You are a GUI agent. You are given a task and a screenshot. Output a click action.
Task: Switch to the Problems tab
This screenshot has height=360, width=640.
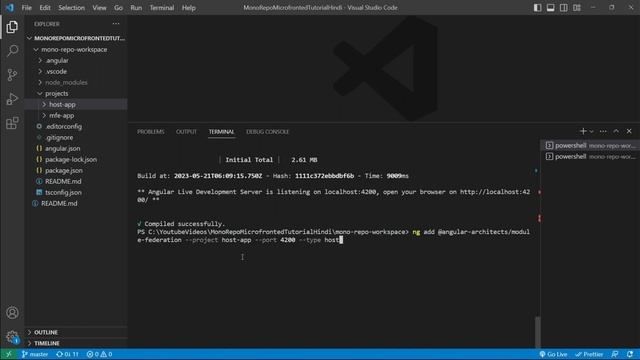pyautogui.click(x=151, y=131)
